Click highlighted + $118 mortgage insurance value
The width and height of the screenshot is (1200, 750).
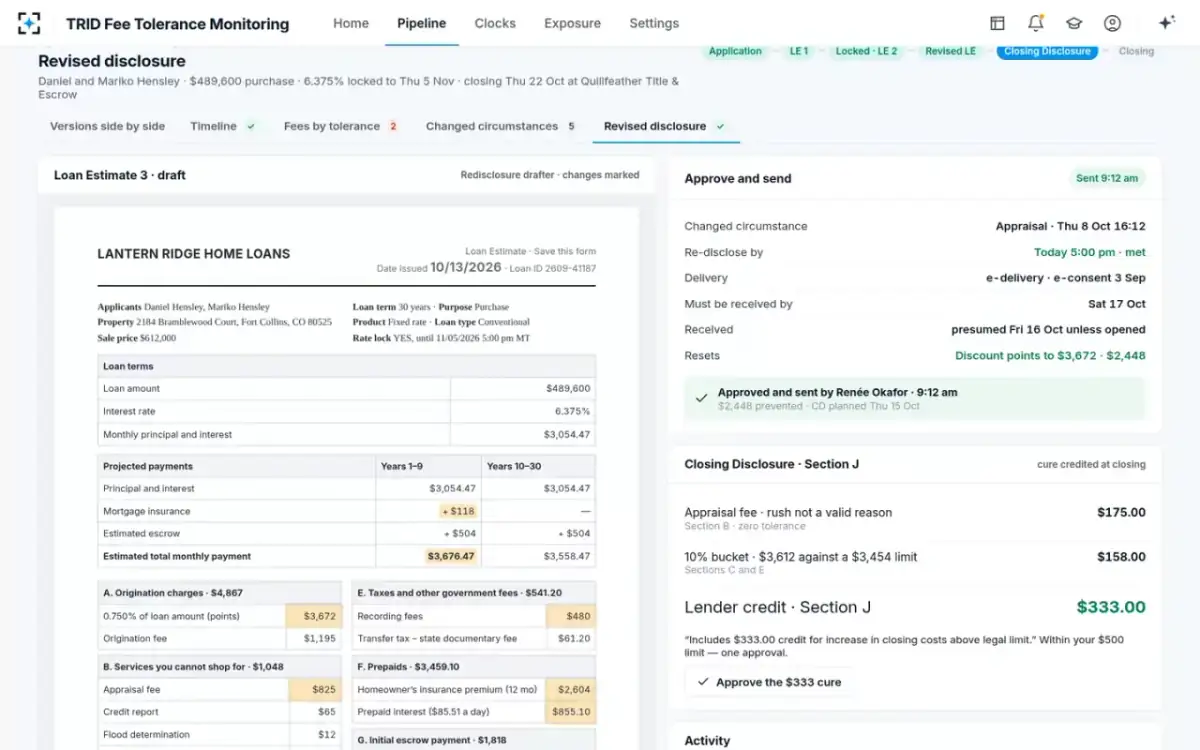click(x=458, y=511)
